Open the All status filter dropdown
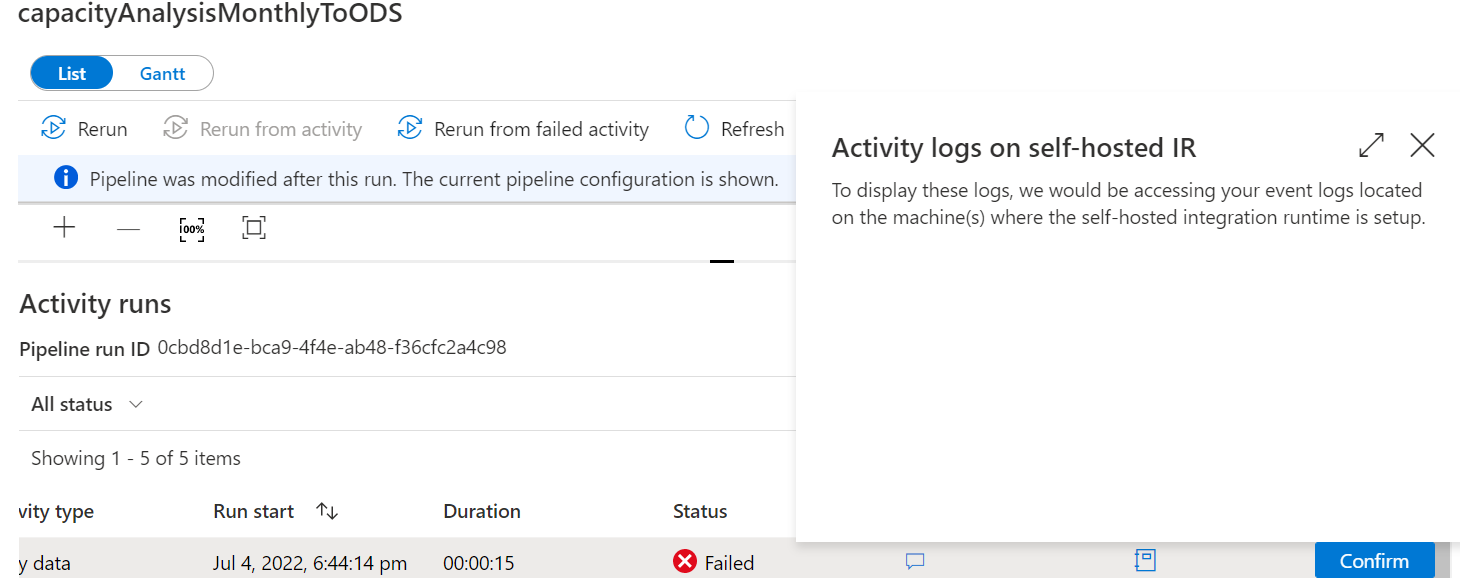Viewport: 1460px width, 578px height. 86,404
